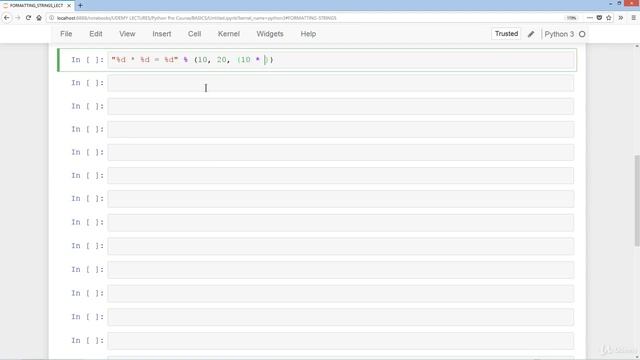Focus the last fully visible code cell

(341, 341)
